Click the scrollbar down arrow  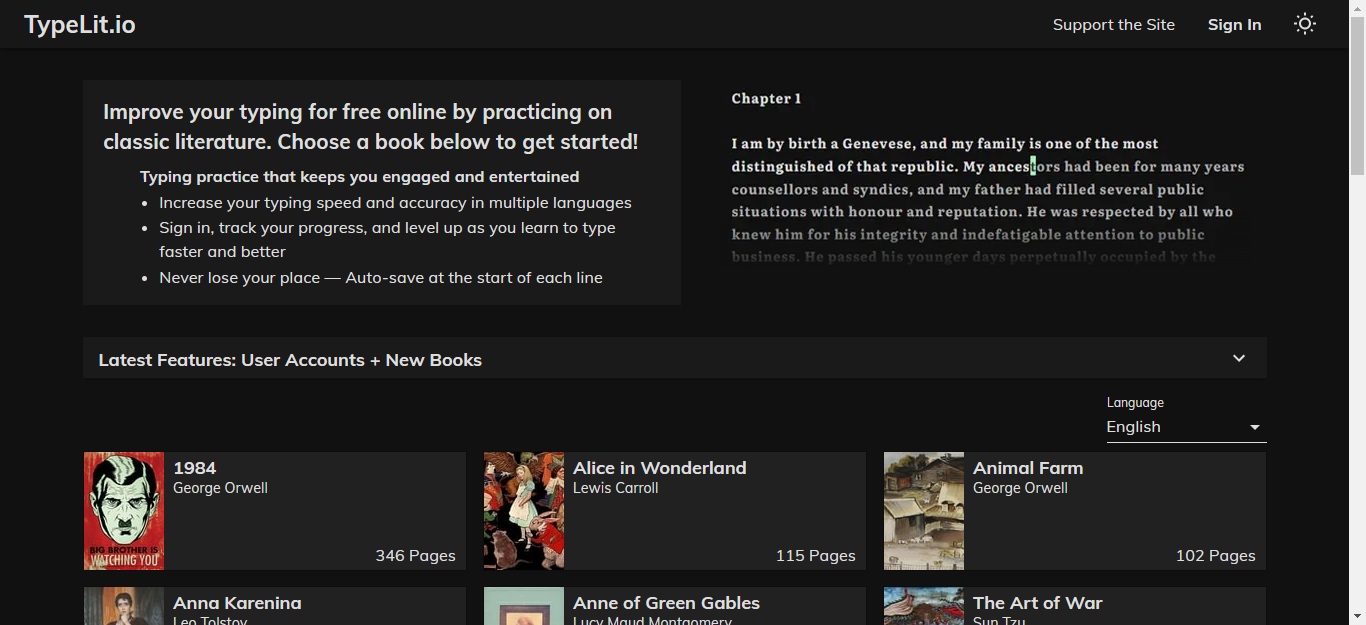[1357, 616]
